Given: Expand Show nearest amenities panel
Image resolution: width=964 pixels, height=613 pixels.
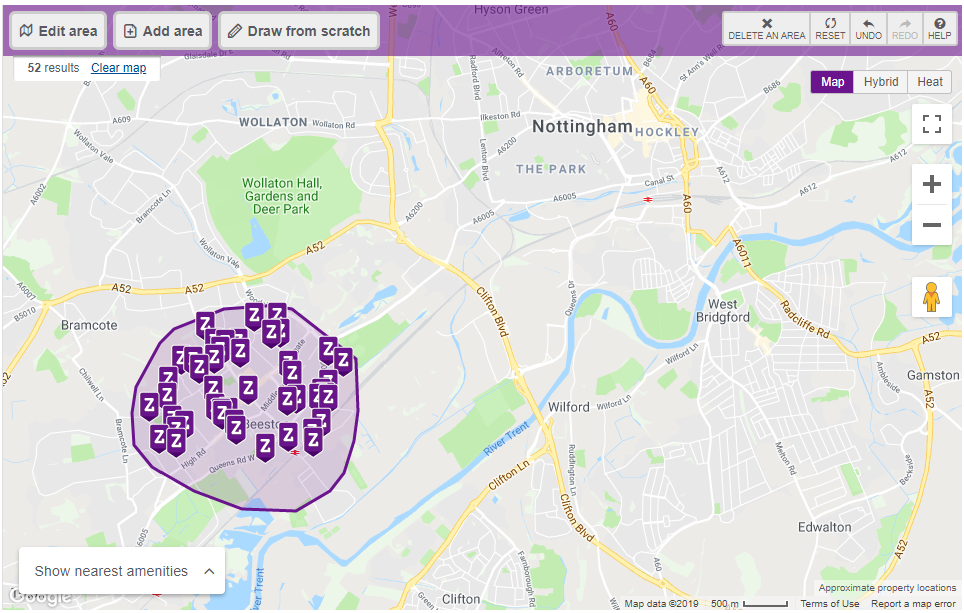Looking at the screenshot, I should [122, 571].
